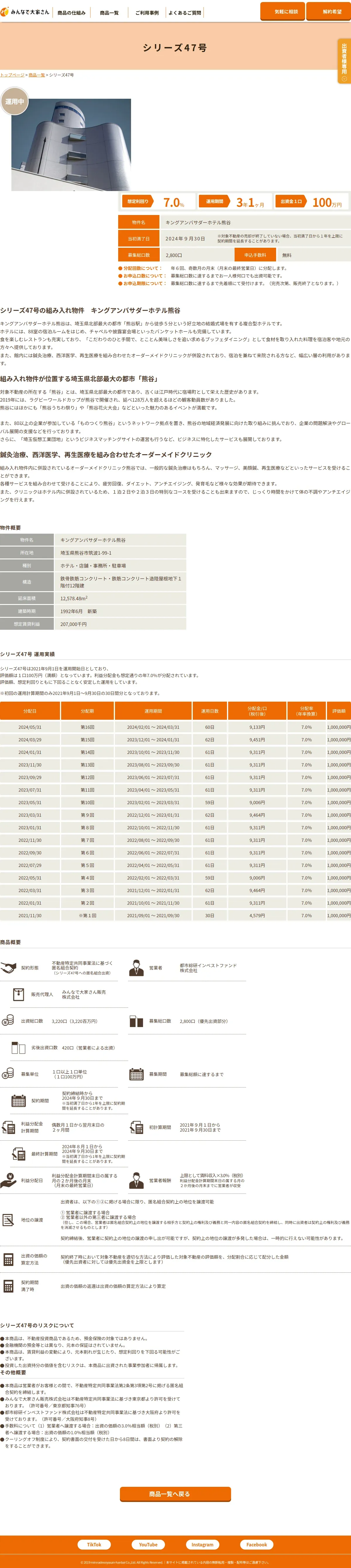The height and width of the screenshot is (1568, 351).
Task: Go to トップページ breadcrumb link
Action: click(12, 75)
